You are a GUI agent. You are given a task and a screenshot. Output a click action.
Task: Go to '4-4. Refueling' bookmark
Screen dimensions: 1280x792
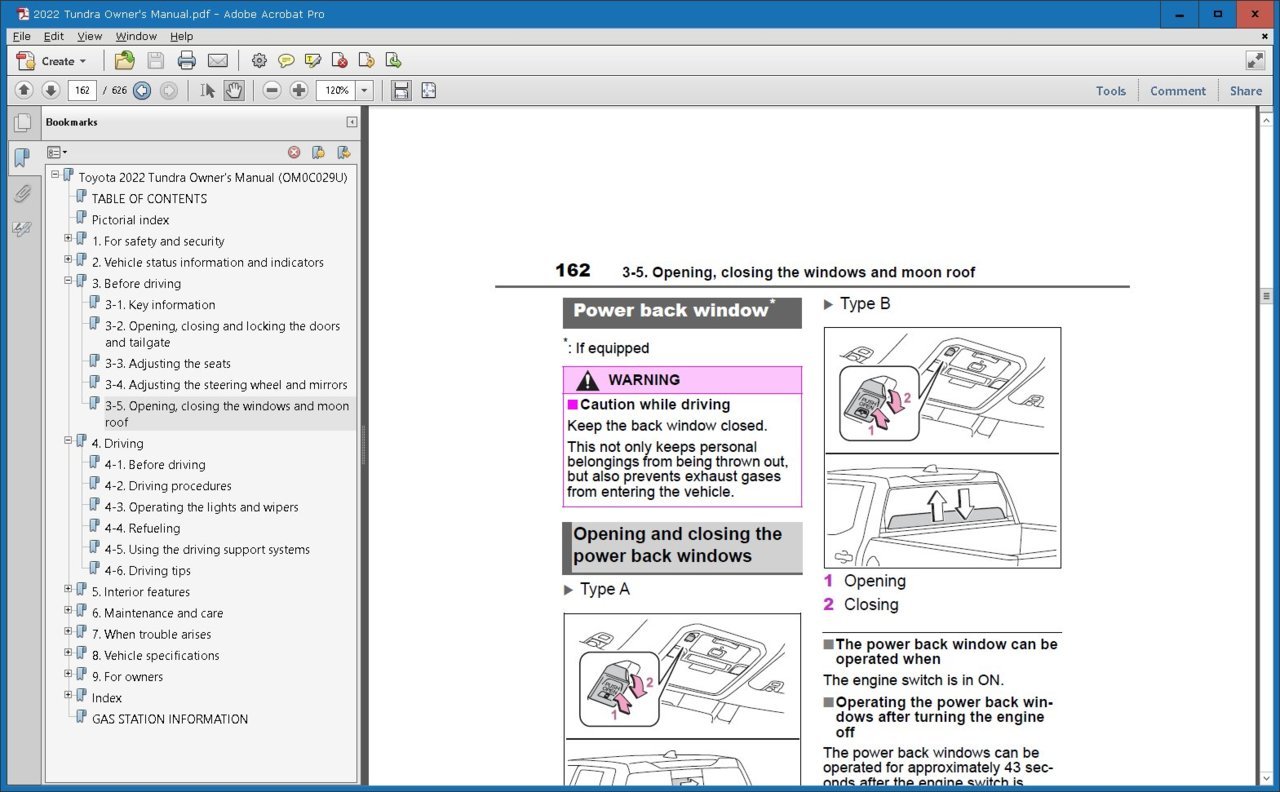click(142, 528)
